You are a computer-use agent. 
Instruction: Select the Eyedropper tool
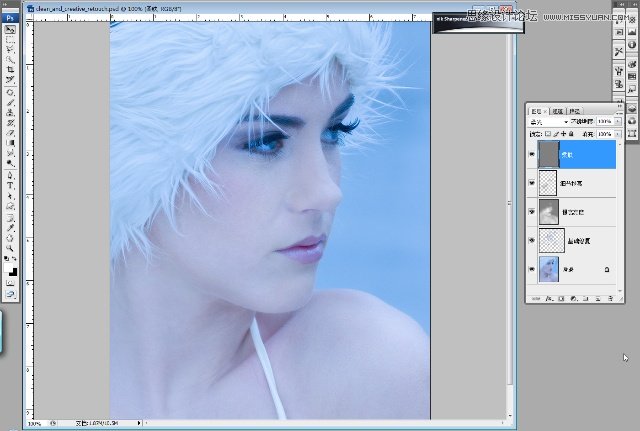(x=10, y=228)
